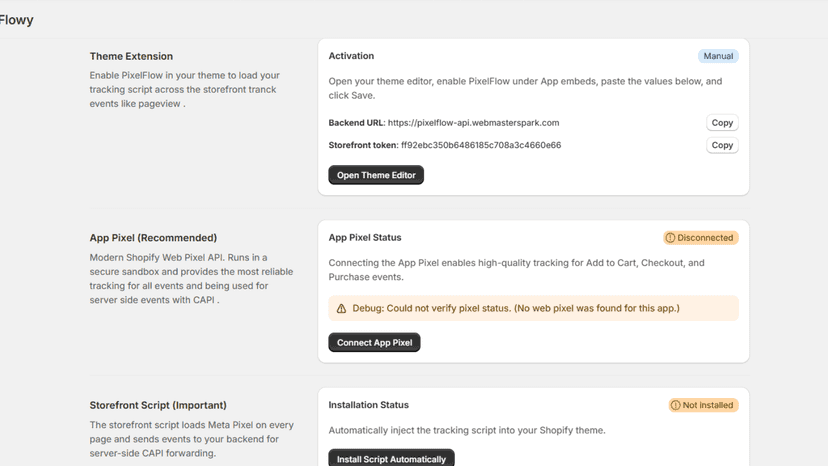Image resolution: width=828 pixels, height=466 pixels.
Task: Connect the App Pixel
Action: coord(374,342)
